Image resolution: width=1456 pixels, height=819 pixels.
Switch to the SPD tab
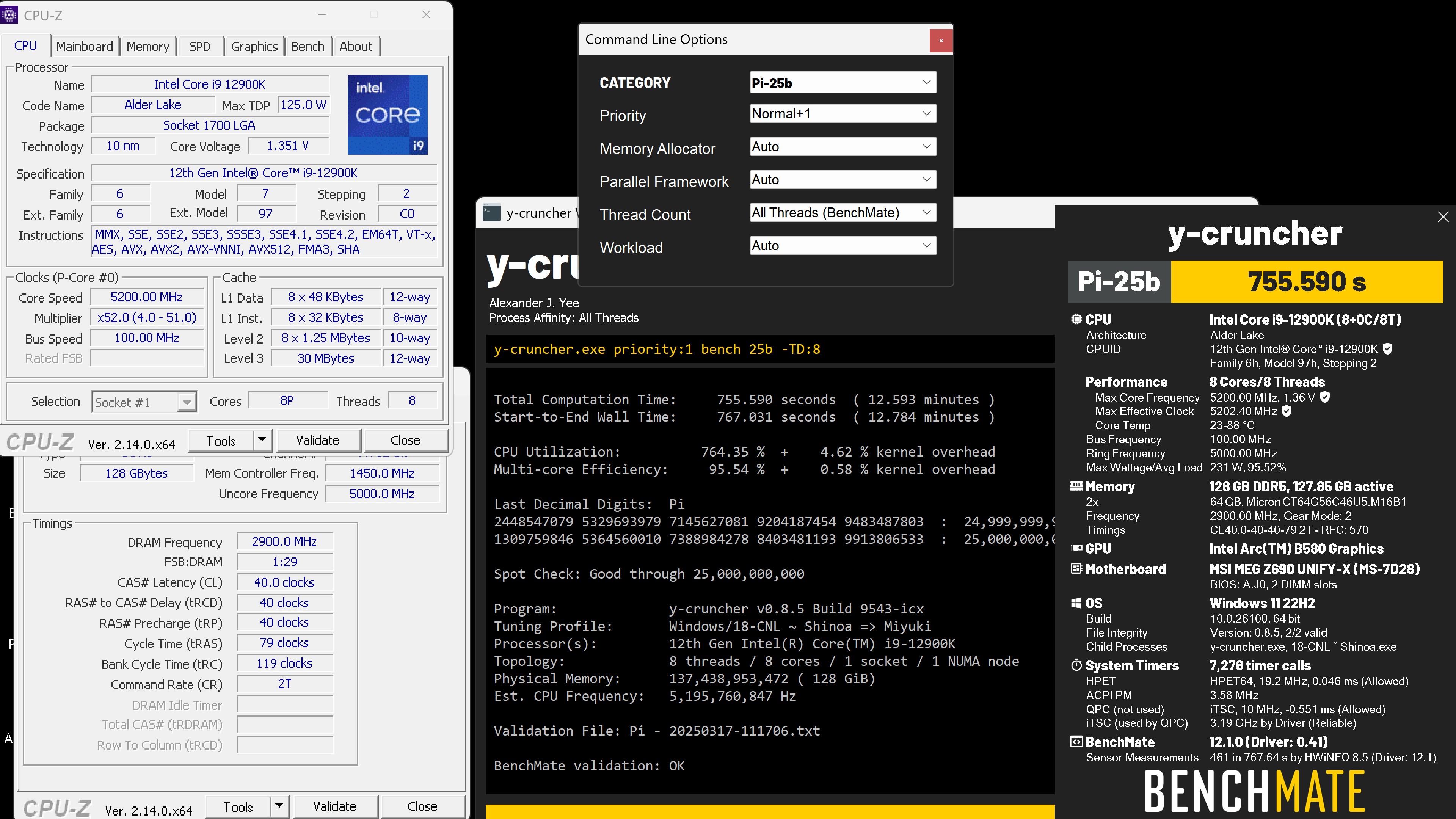[x=199, y=46]
